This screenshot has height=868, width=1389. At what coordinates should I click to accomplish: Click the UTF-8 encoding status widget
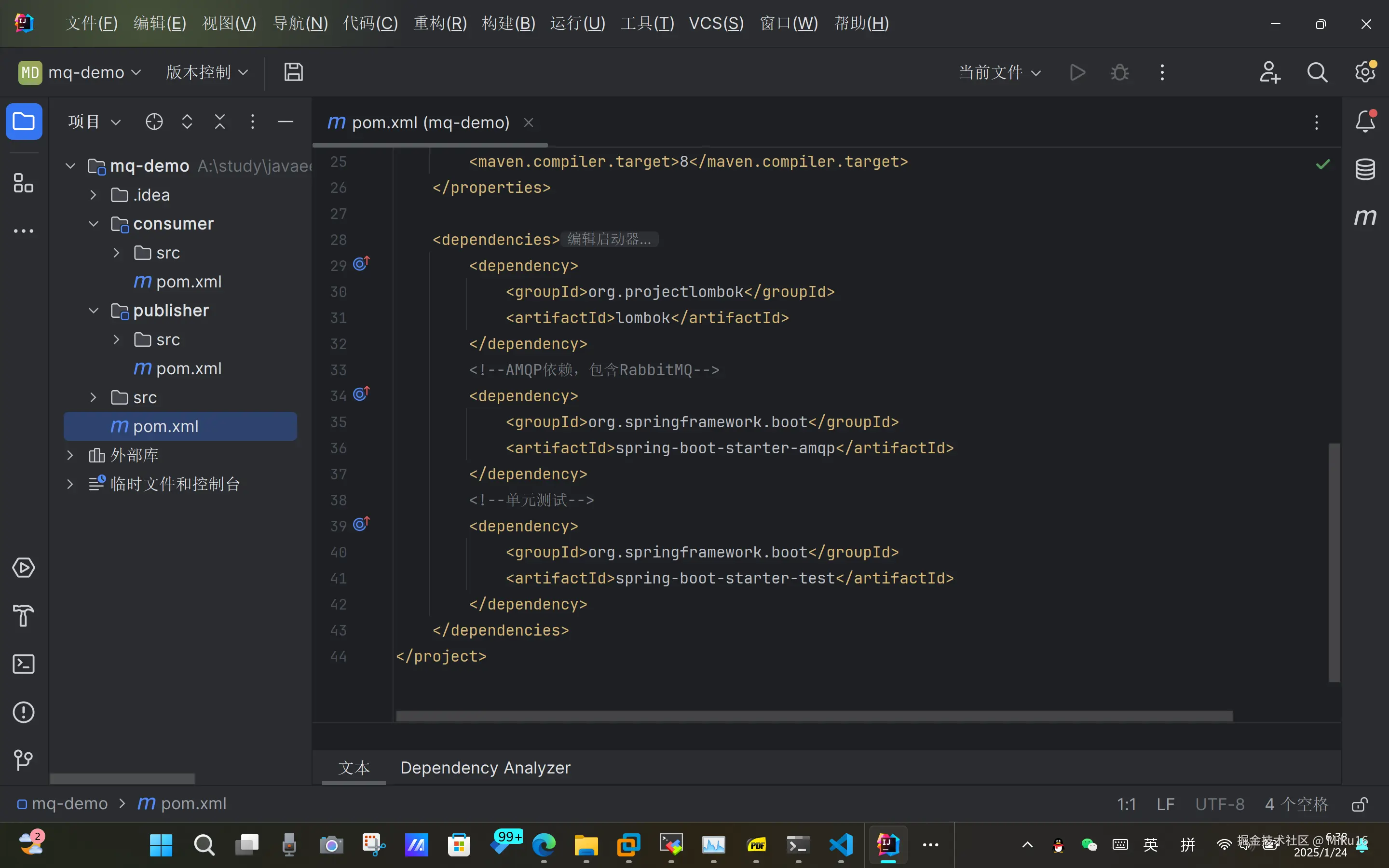click(1220, 804)
